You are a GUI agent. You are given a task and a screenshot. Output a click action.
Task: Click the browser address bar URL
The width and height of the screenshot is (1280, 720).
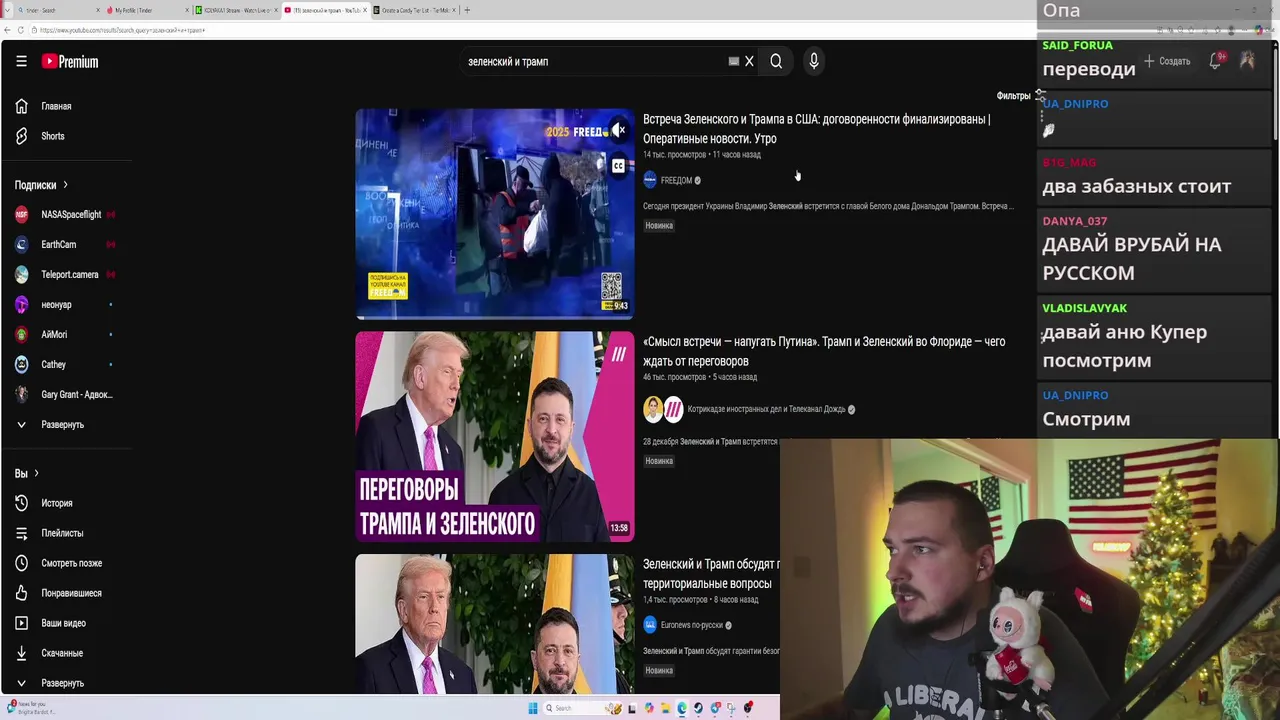pyautogui.click(x=122, y=30)
